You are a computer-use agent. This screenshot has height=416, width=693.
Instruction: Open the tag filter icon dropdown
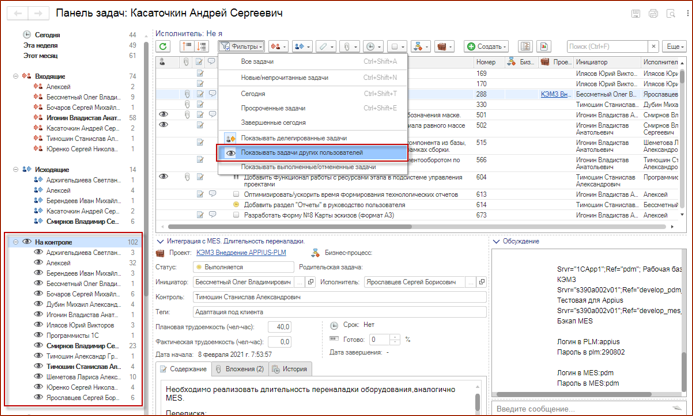pyautogui.click(x=327, y=46)
